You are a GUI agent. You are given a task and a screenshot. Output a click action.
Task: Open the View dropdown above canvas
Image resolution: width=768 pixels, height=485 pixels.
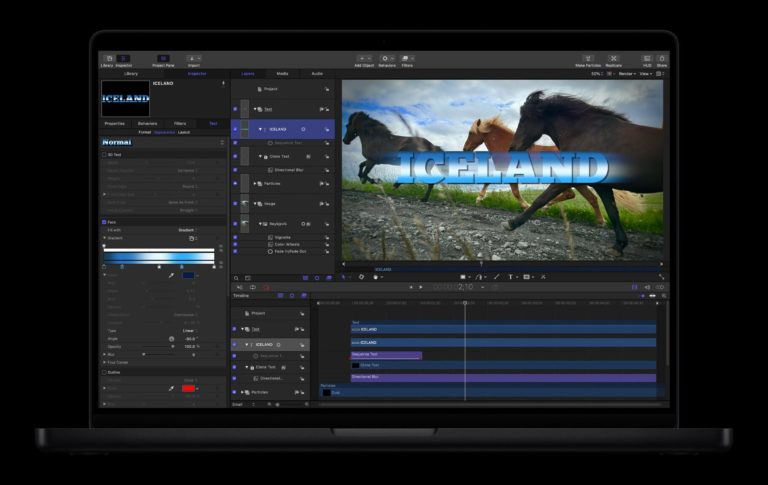click(646, 74)
